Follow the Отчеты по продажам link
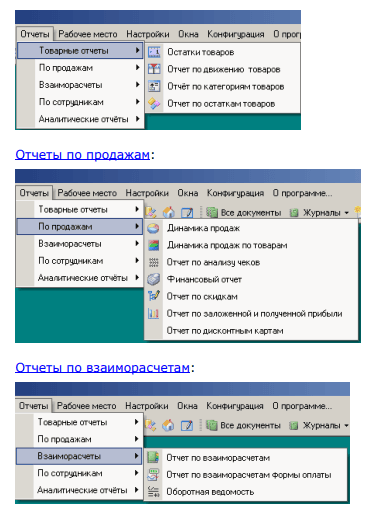Viewport: 365px width, 508px height. click(82, 154)
